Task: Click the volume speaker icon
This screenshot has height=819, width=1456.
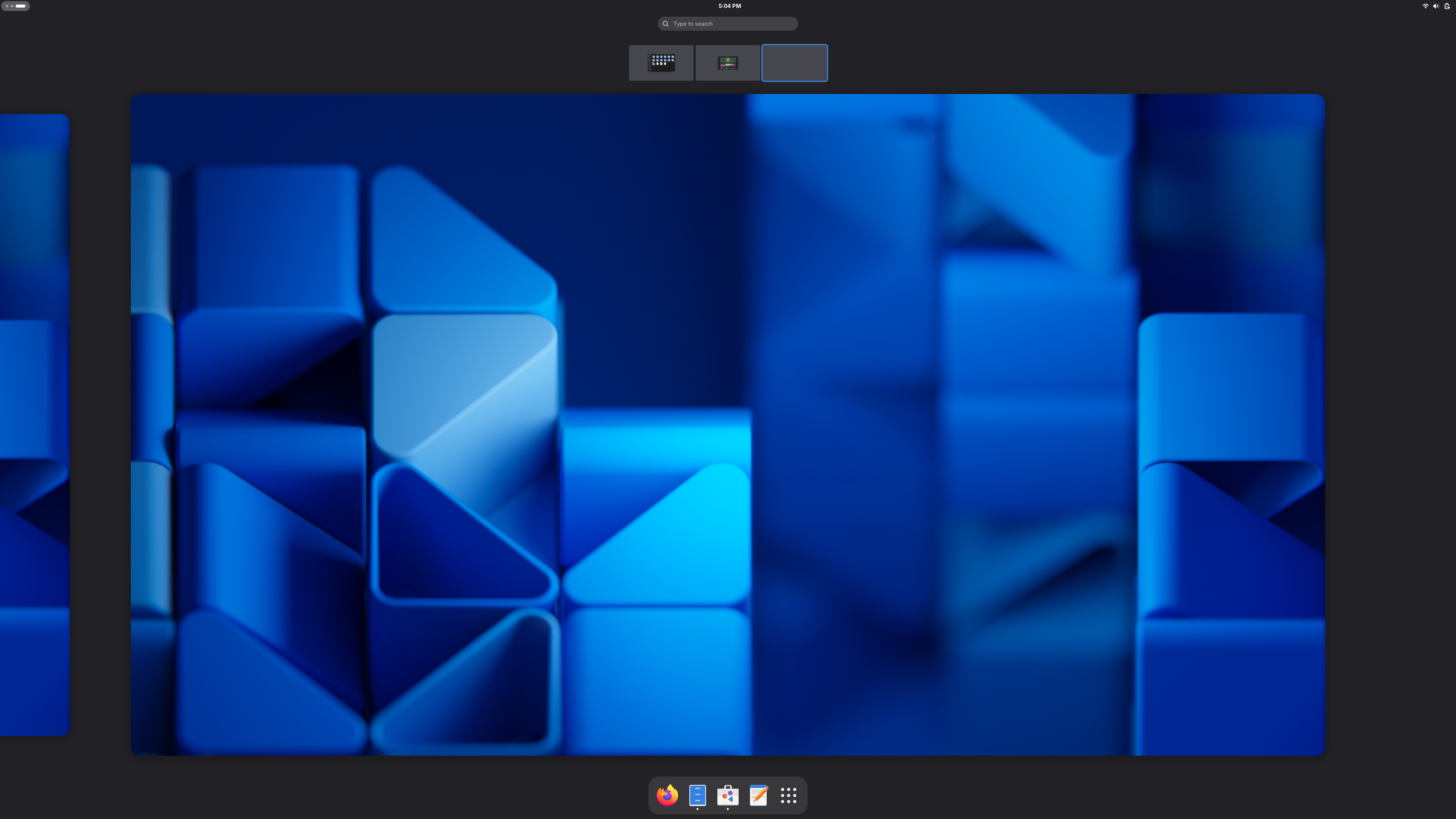Action: point(1436,6)
